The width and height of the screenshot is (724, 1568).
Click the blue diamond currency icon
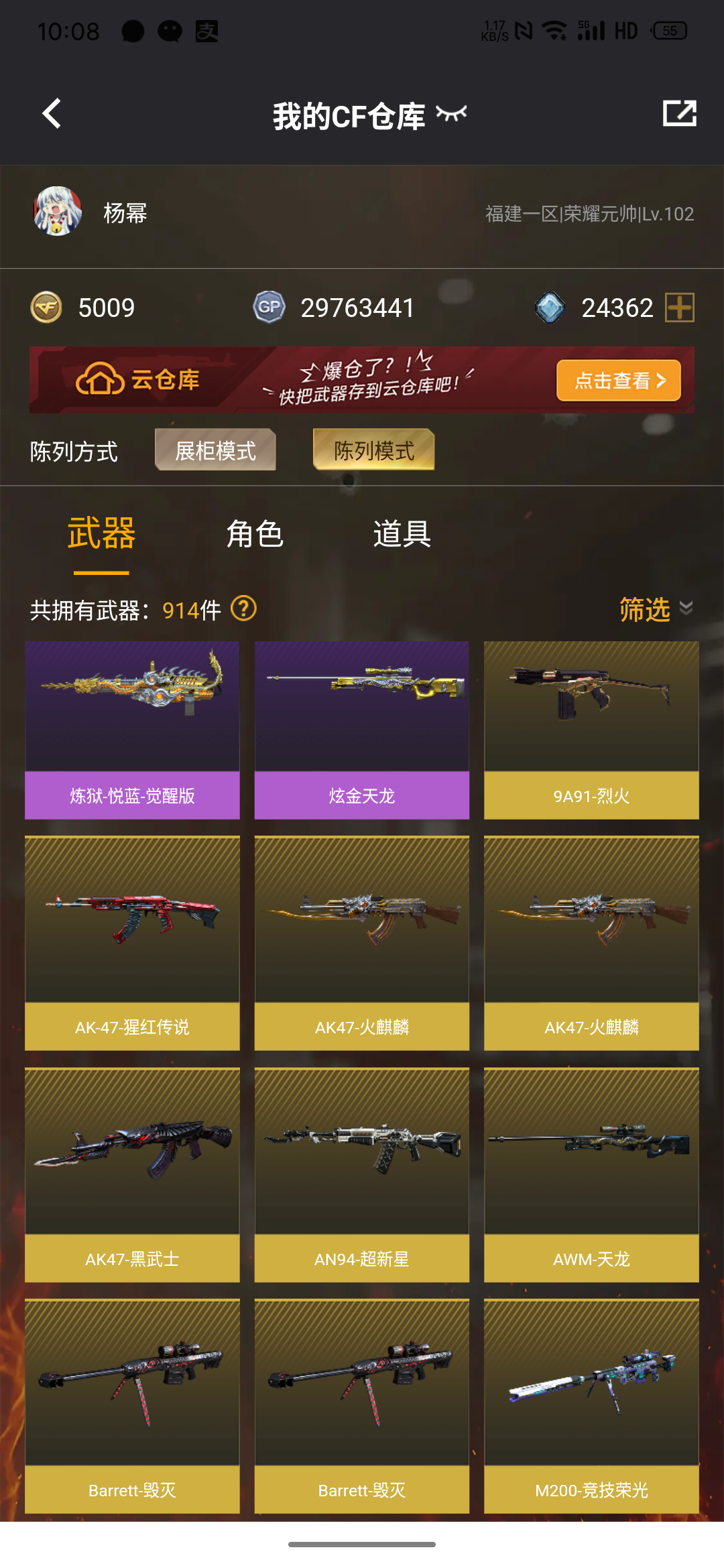pyautogui.click(x=550, y=308)
